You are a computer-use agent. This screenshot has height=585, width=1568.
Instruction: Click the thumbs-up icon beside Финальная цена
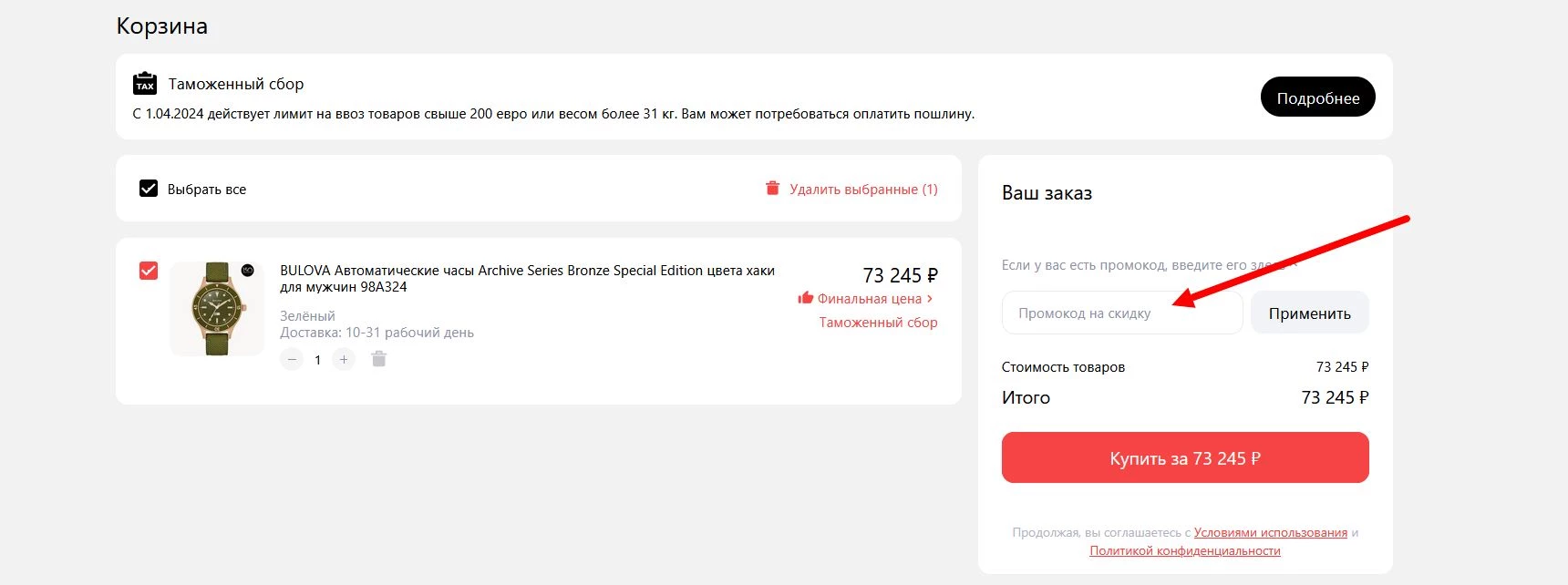(805, 298)
